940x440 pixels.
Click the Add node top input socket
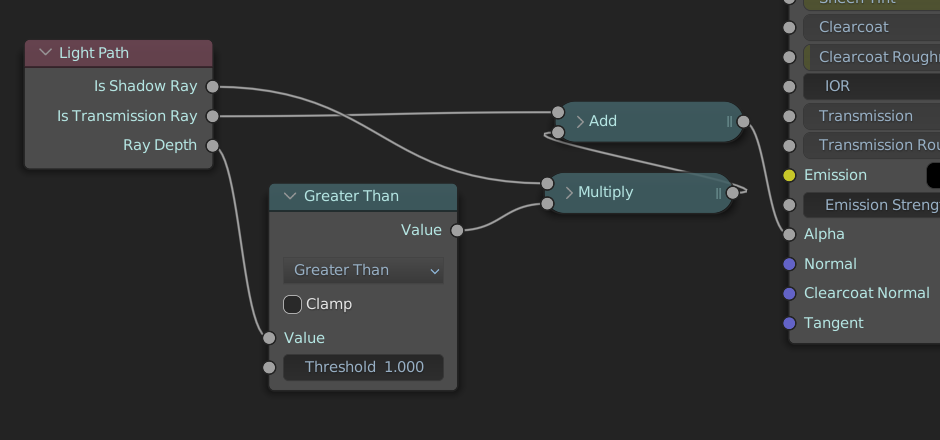point(558,111)
